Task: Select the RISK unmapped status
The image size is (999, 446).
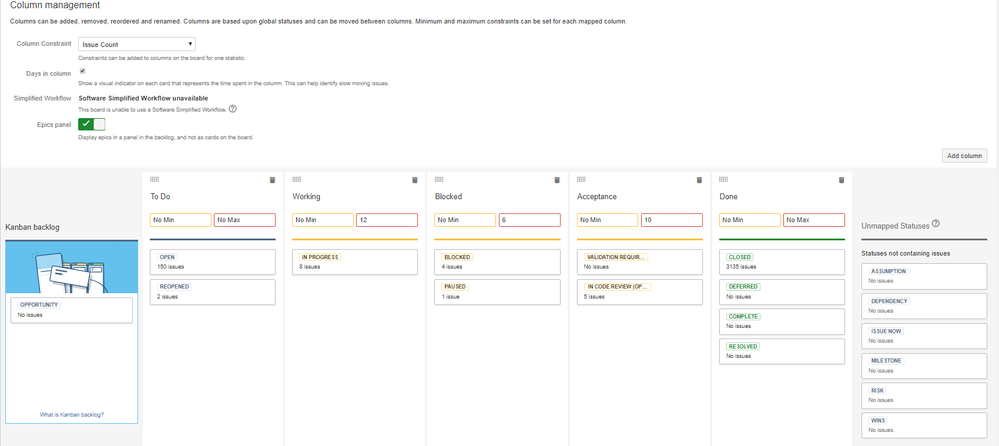Action: pyautogui.click(x=924, y=395)
